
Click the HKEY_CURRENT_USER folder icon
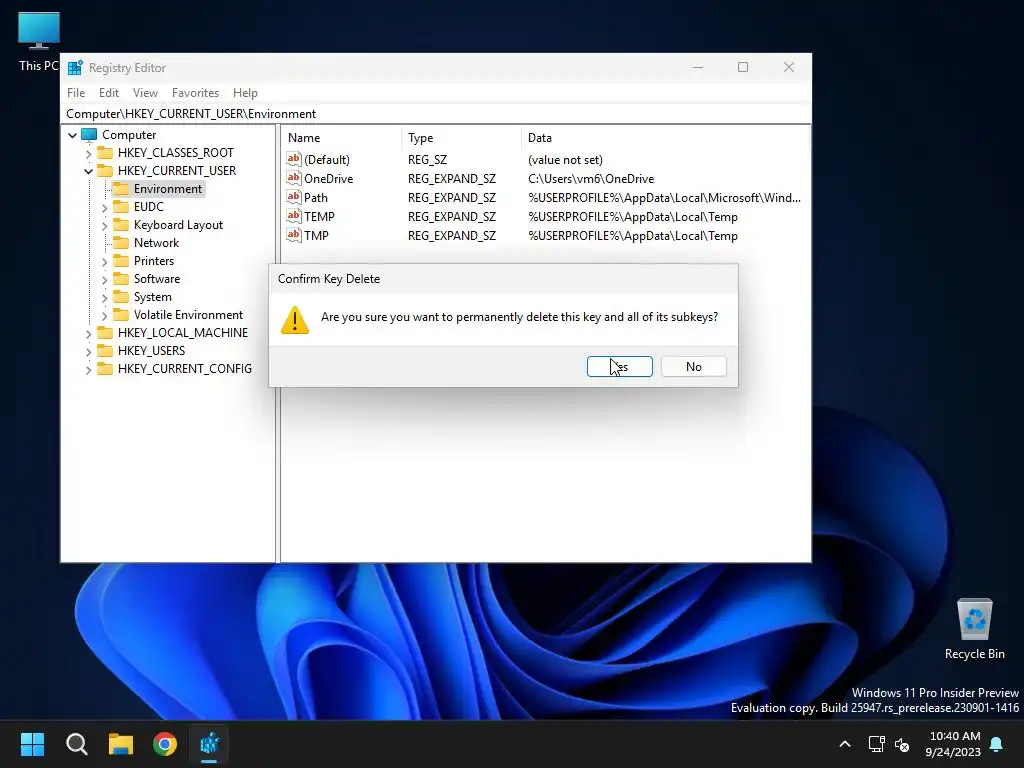104,170
